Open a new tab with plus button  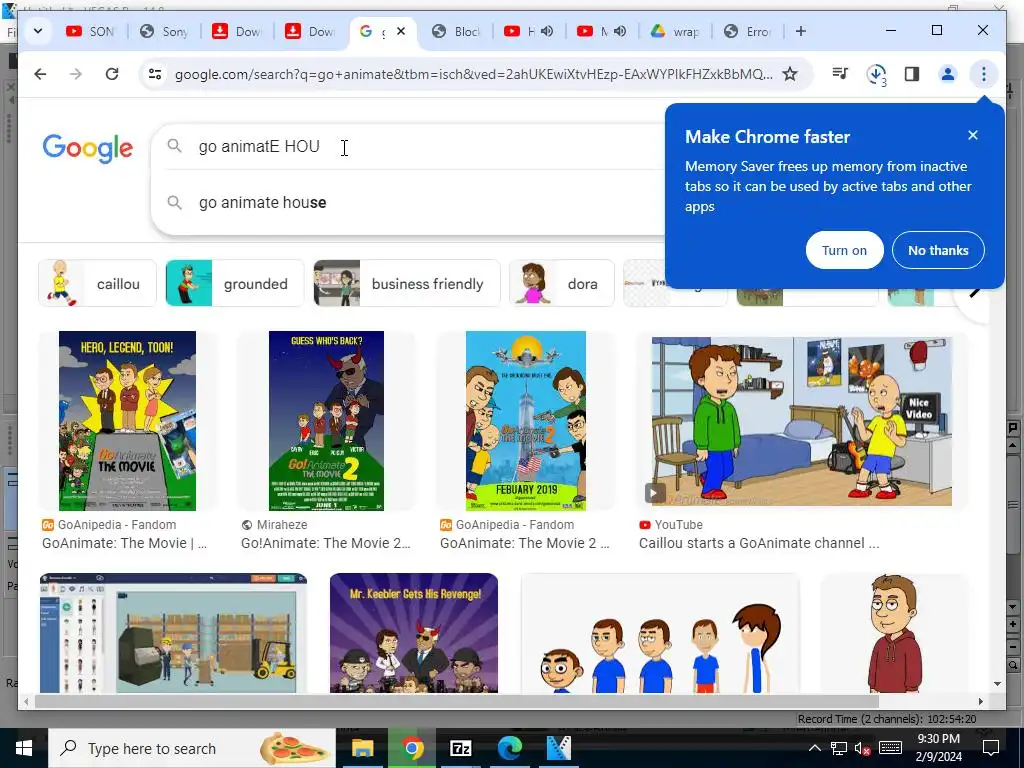tap(801, 31)
